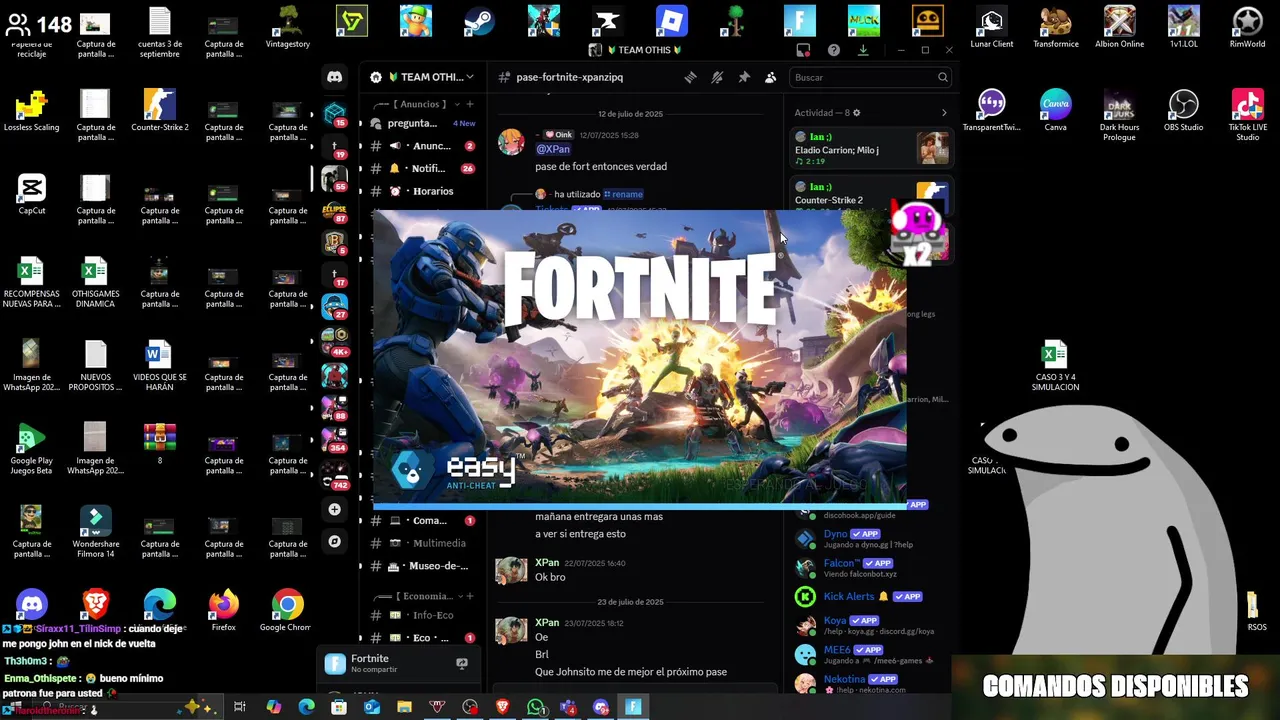The width and height of the screenshot is (1280, 720).
Task: Collapse the Economia category
Action: (420, 596)
